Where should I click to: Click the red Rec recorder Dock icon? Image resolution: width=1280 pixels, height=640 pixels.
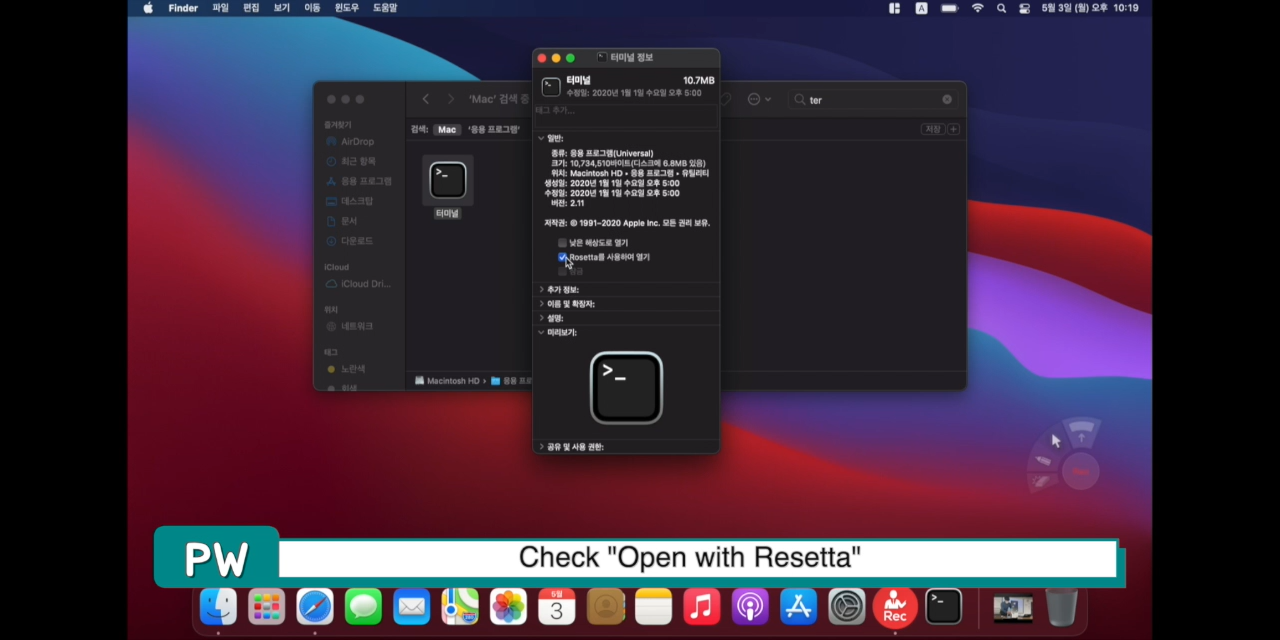tap(895, 606)
